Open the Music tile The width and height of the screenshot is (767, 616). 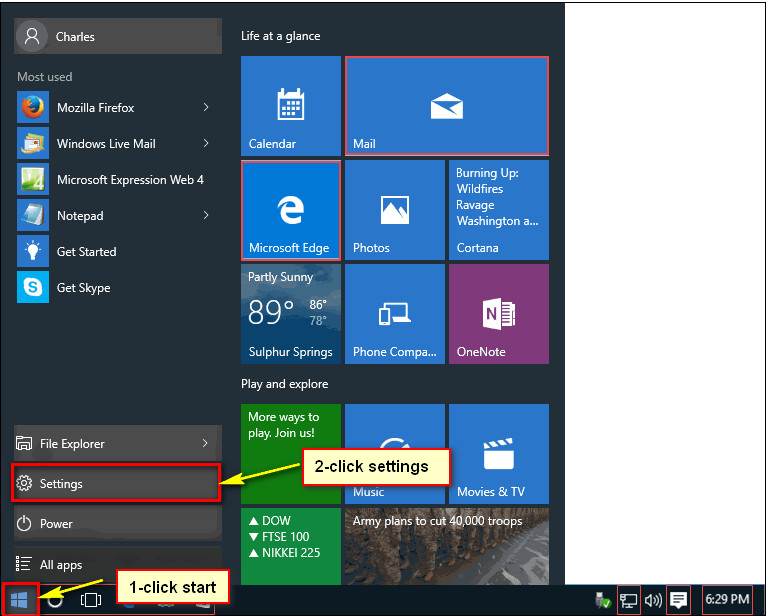pyautogui.click(x=395, y=454)
